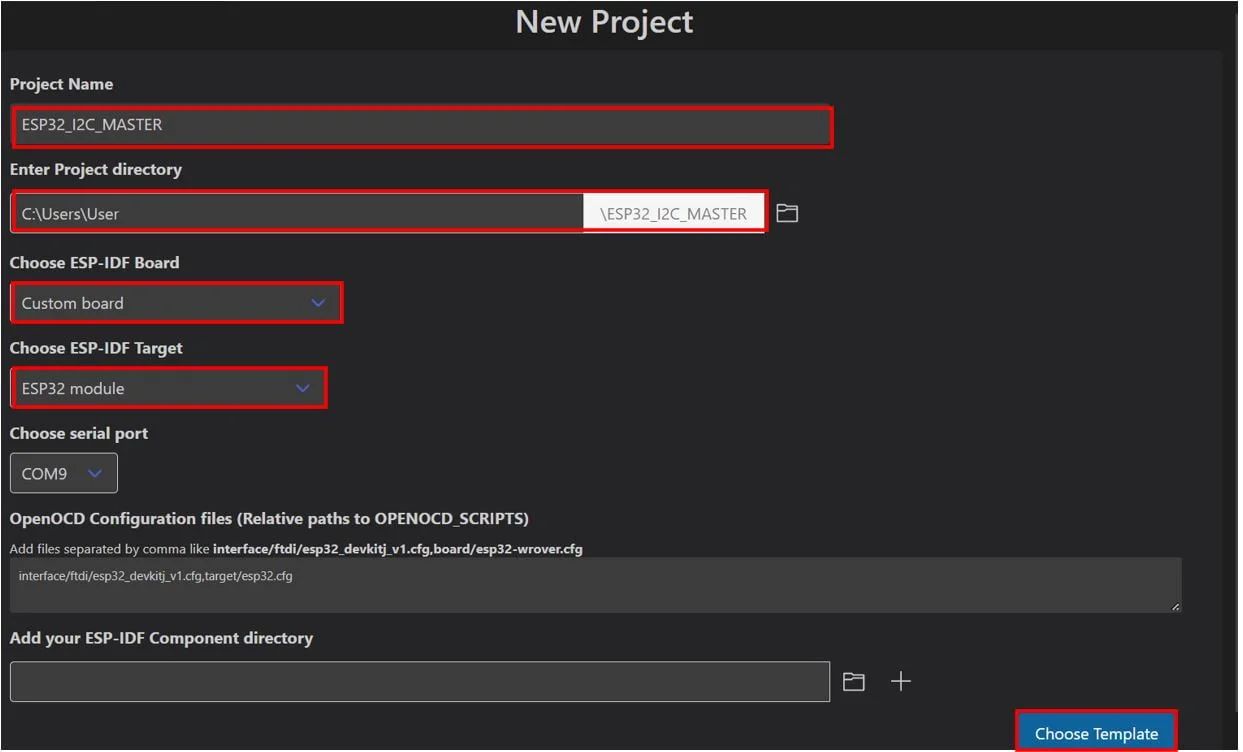
Task: Click the \ESP32_I2C_MASTER path suffix text
Action: [673, 214]
